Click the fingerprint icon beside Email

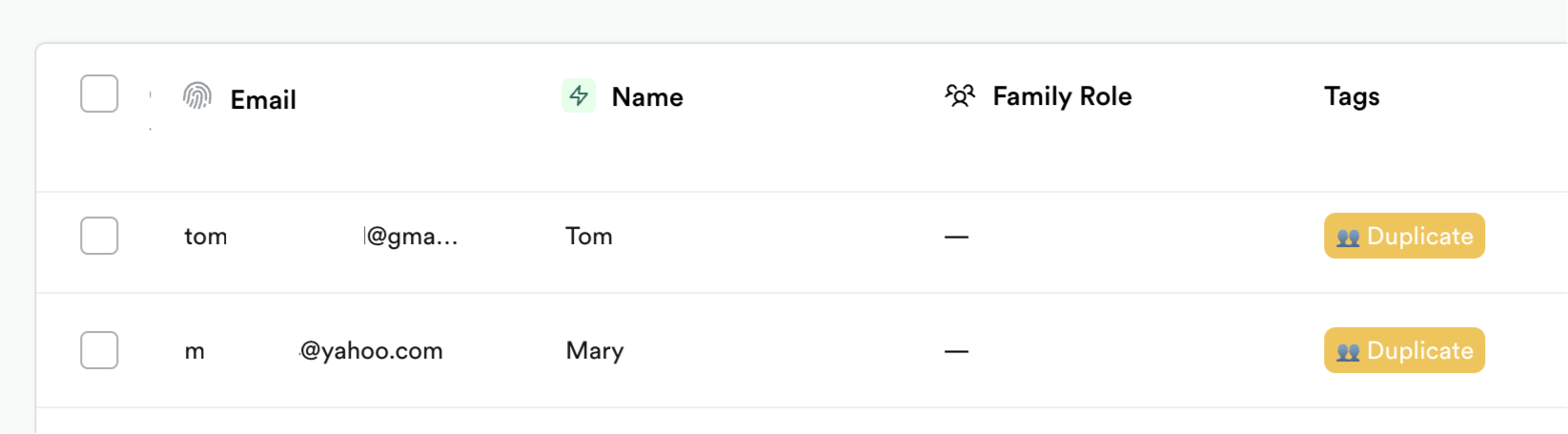tap(197, 95)
